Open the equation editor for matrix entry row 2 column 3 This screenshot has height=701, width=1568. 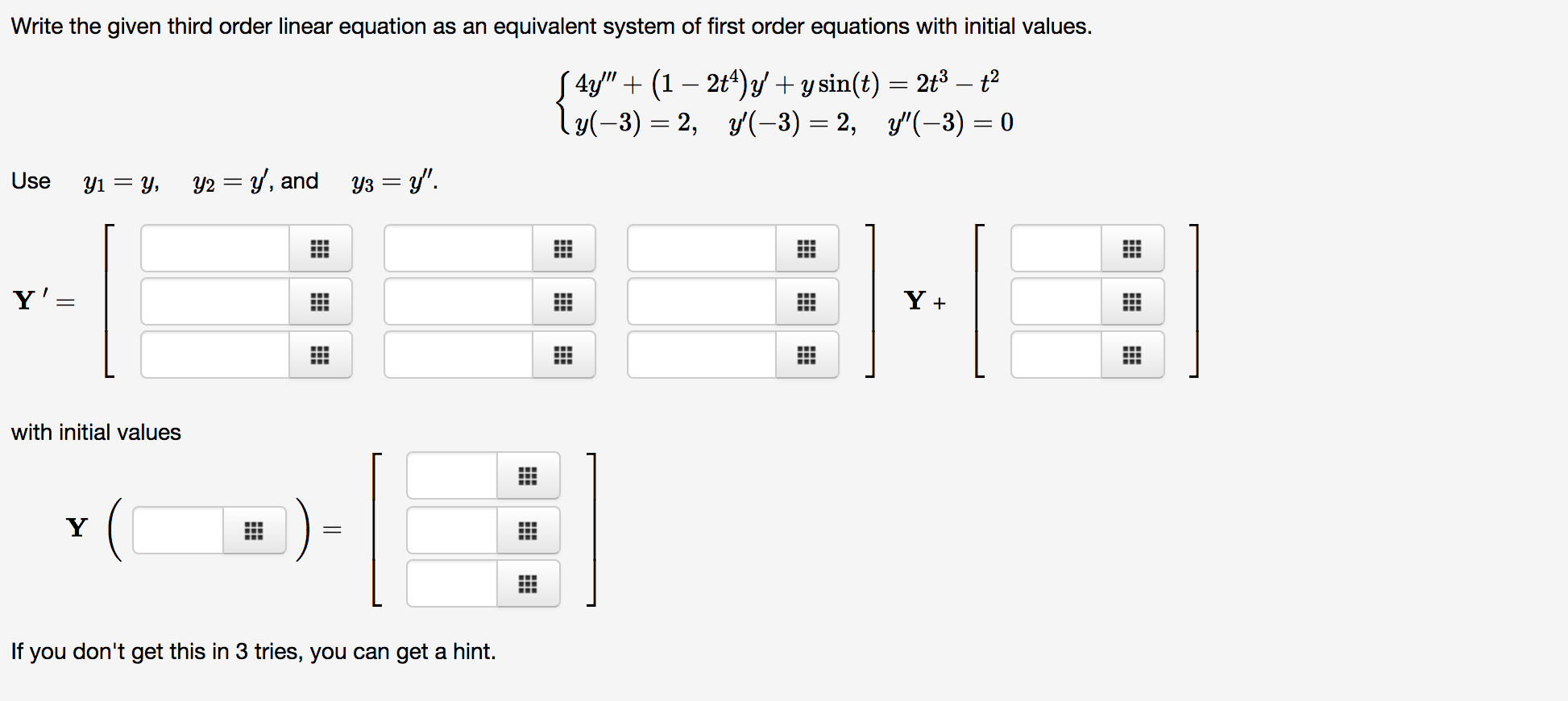[805, 301]
